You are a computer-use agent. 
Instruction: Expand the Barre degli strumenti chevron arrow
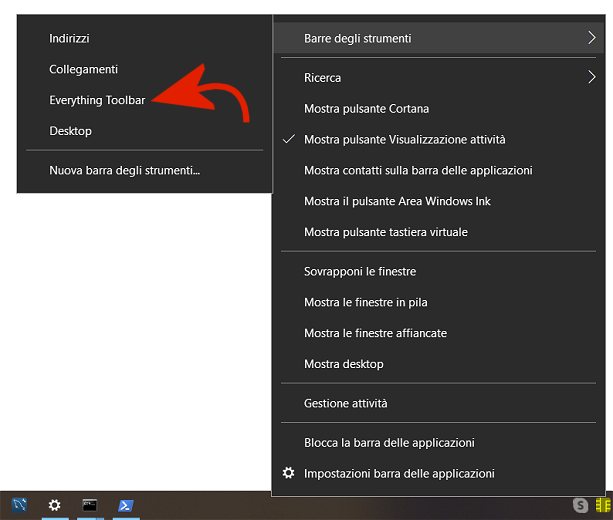(591, 38)
